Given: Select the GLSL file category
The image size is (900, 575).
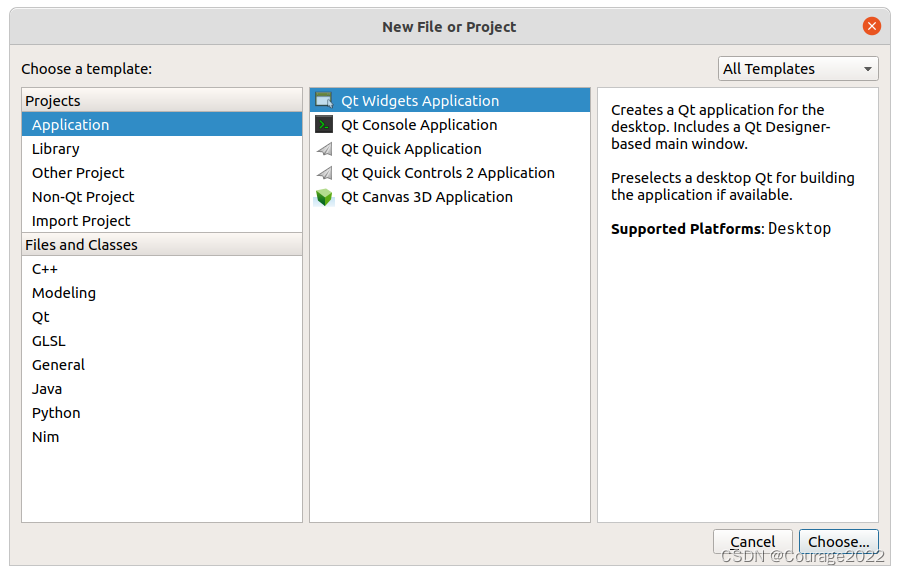Looking at the screenshot, I should coord(49,341).
